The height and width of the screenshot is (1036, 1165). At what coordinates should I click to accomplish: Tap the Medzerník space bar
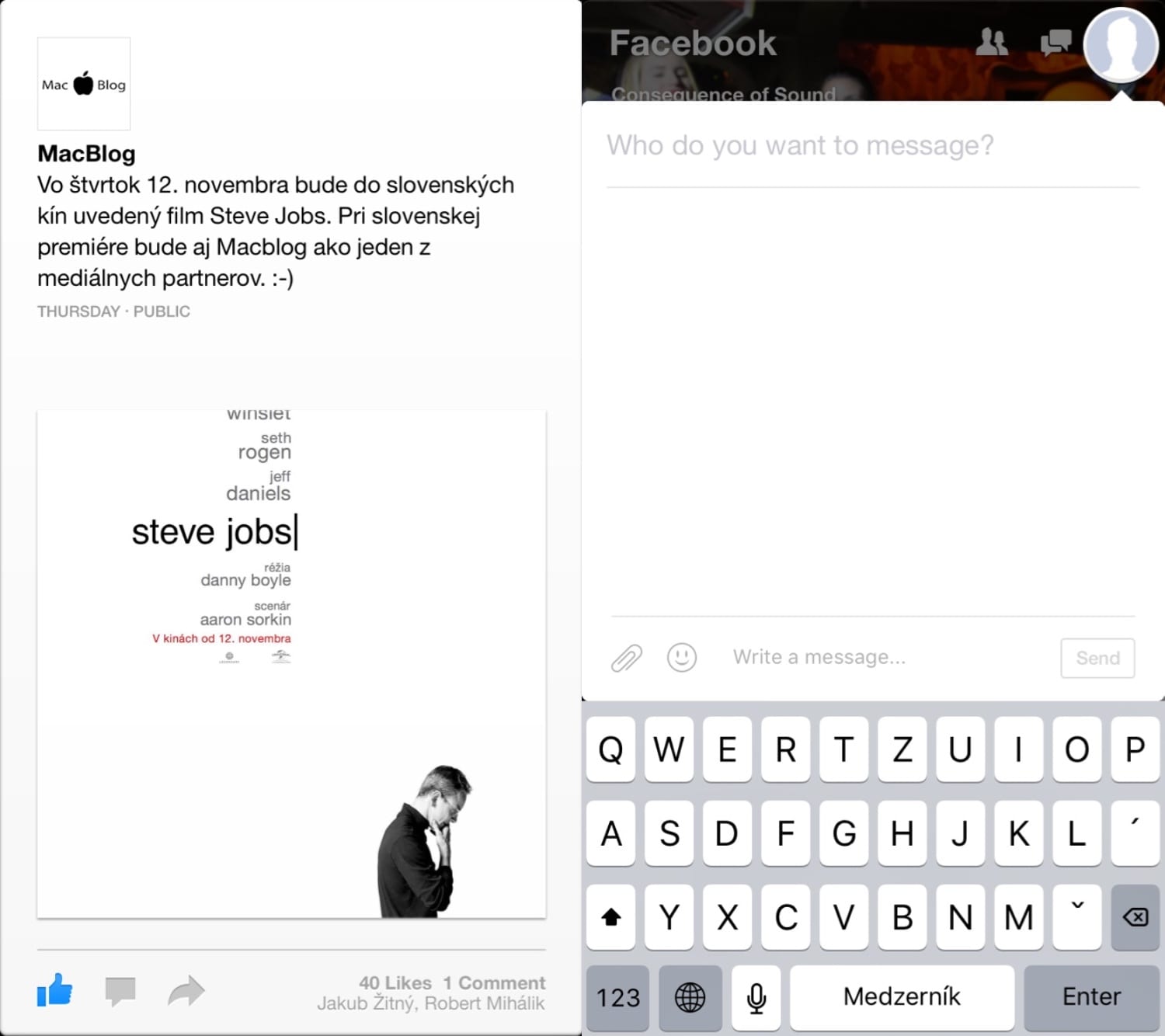click(x=902, y=997)
